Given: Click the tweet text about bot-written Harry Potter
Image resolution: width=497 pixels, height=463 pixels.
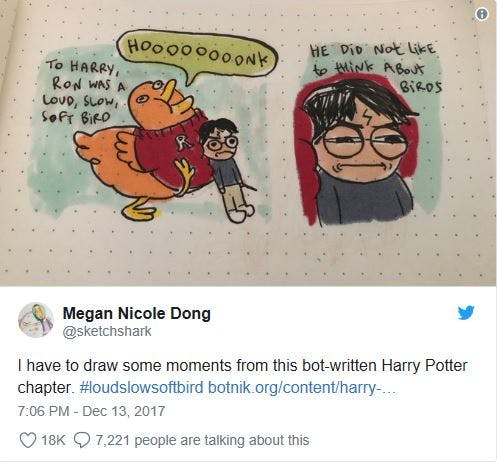Looking at the screenshot, I should point(242,376).
